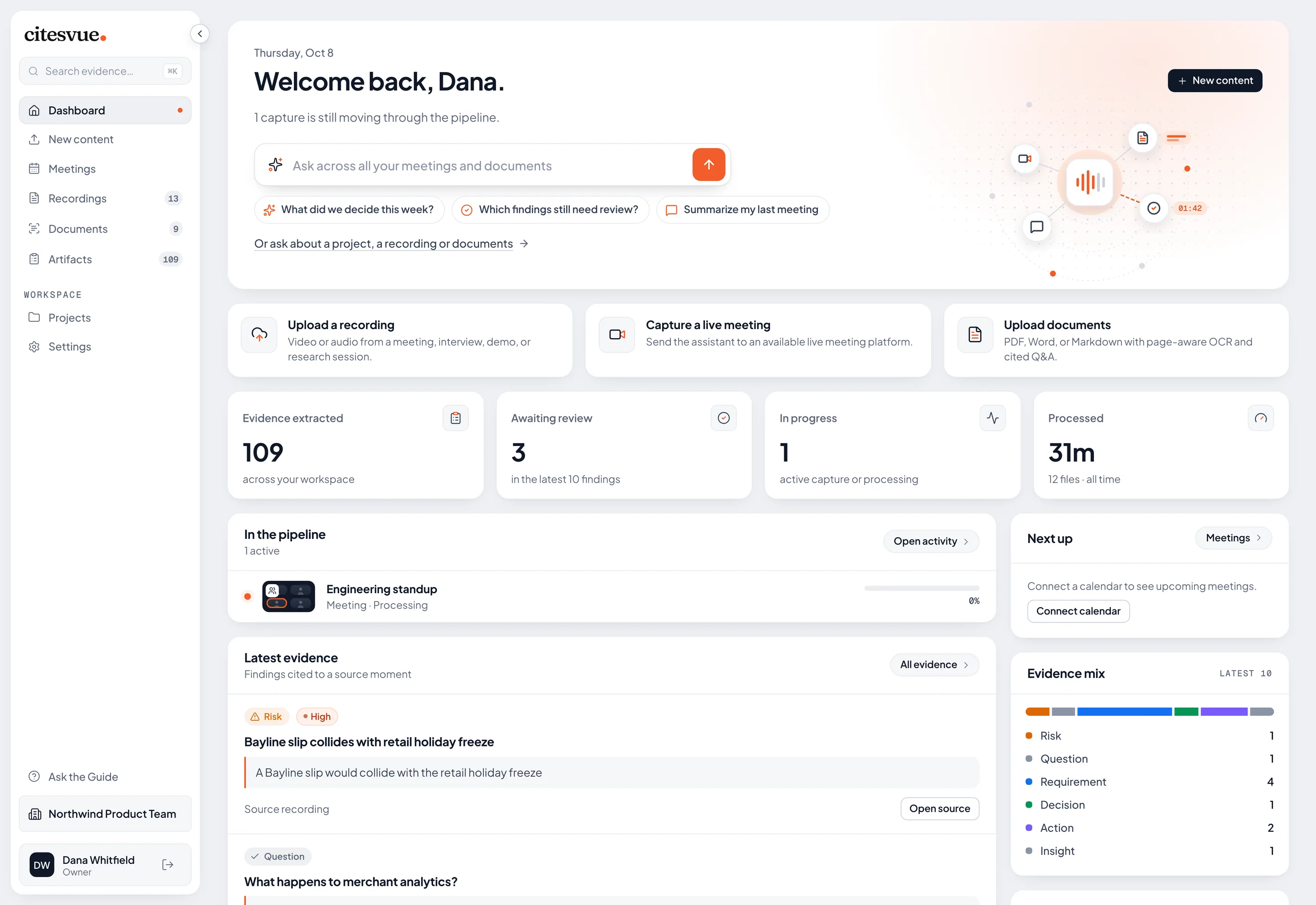This screenshot has width=1316, height=905.
Task: Click the DW avatar badge
Action: click(x=42, y=865)
